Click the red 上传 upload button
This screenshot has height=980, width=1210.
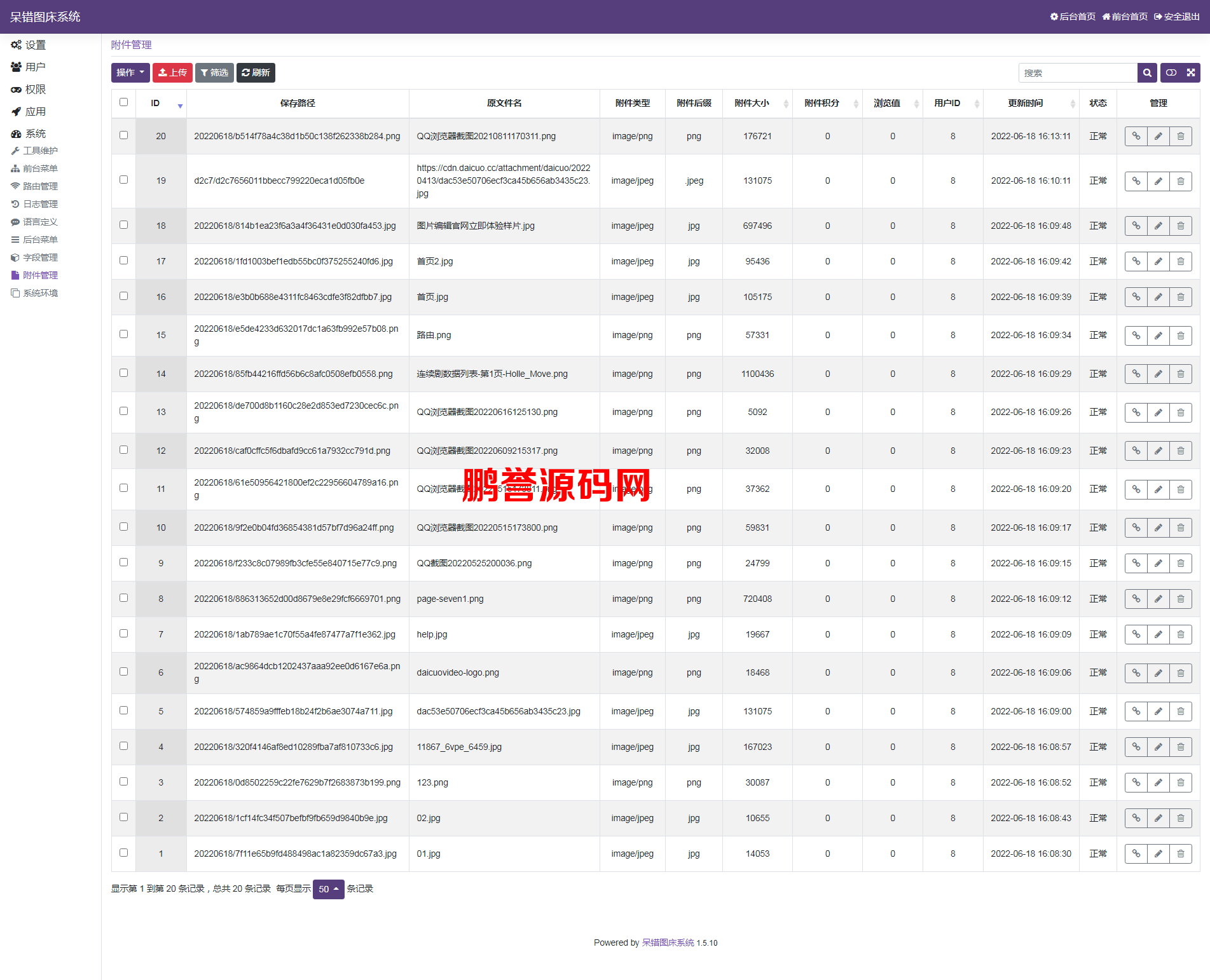(x=172, y=73)
